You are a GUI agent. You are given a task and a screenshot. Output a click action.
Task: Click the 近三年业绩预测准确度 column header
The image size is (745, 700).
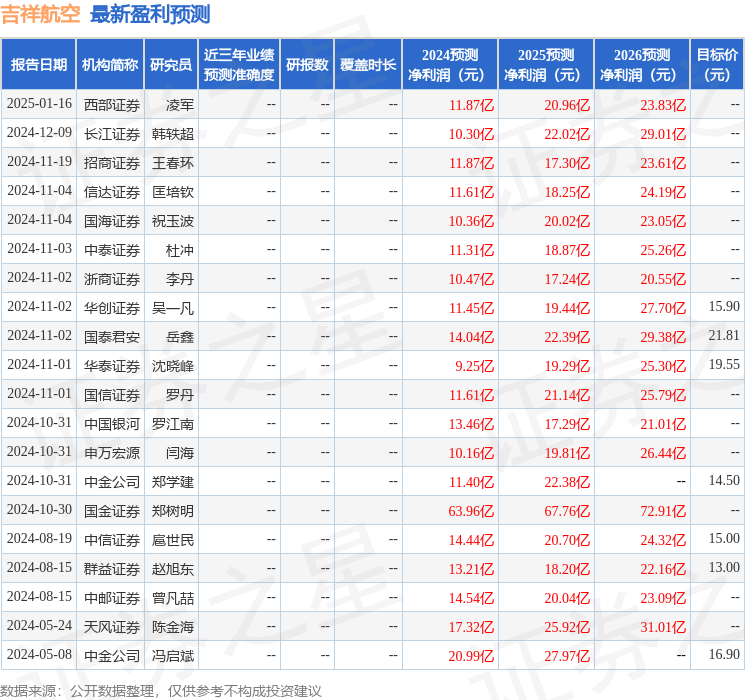tap(239, 64)
